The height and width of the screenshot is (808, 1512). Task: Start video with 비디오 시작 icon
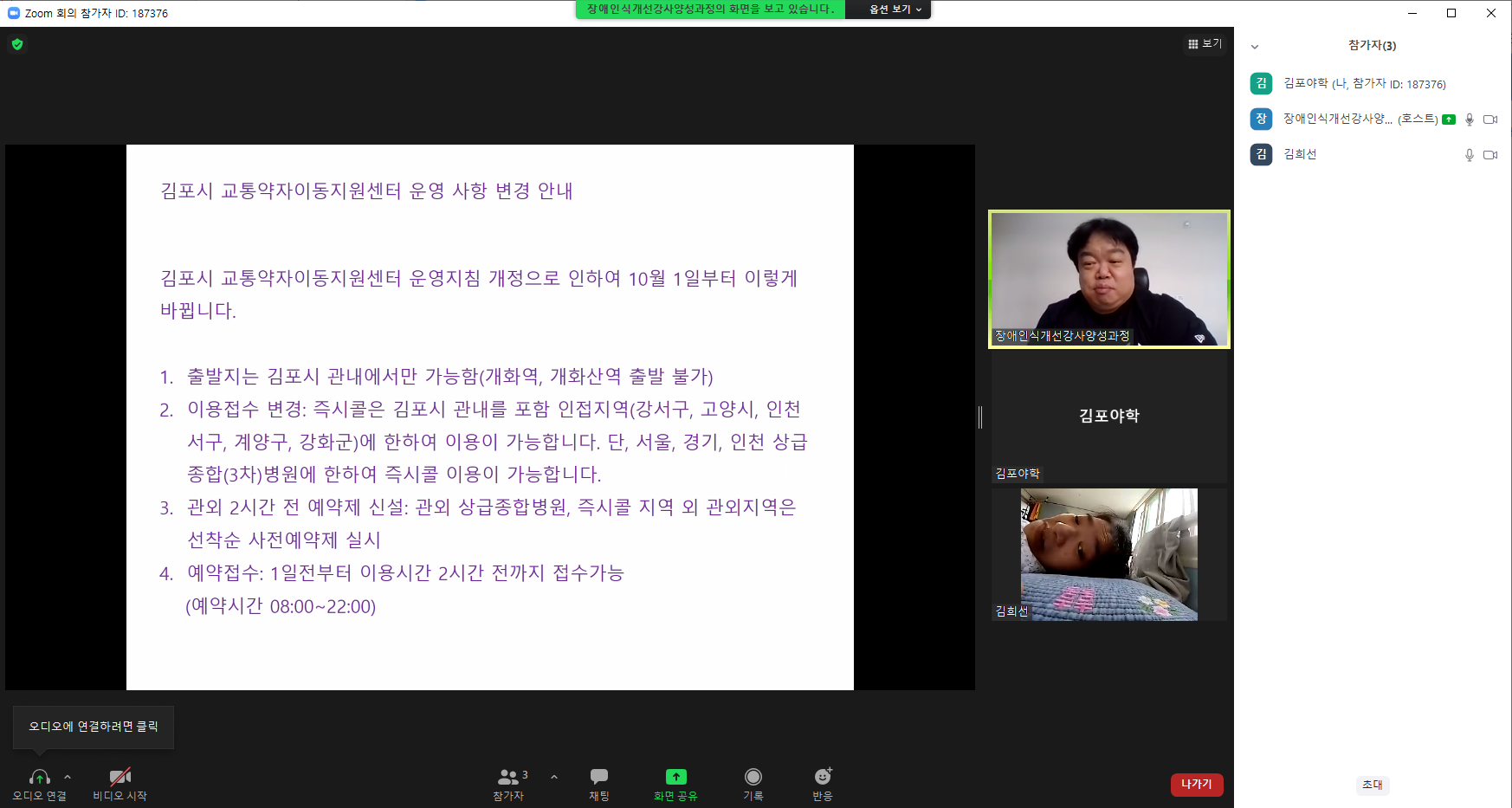coord(120,777)
